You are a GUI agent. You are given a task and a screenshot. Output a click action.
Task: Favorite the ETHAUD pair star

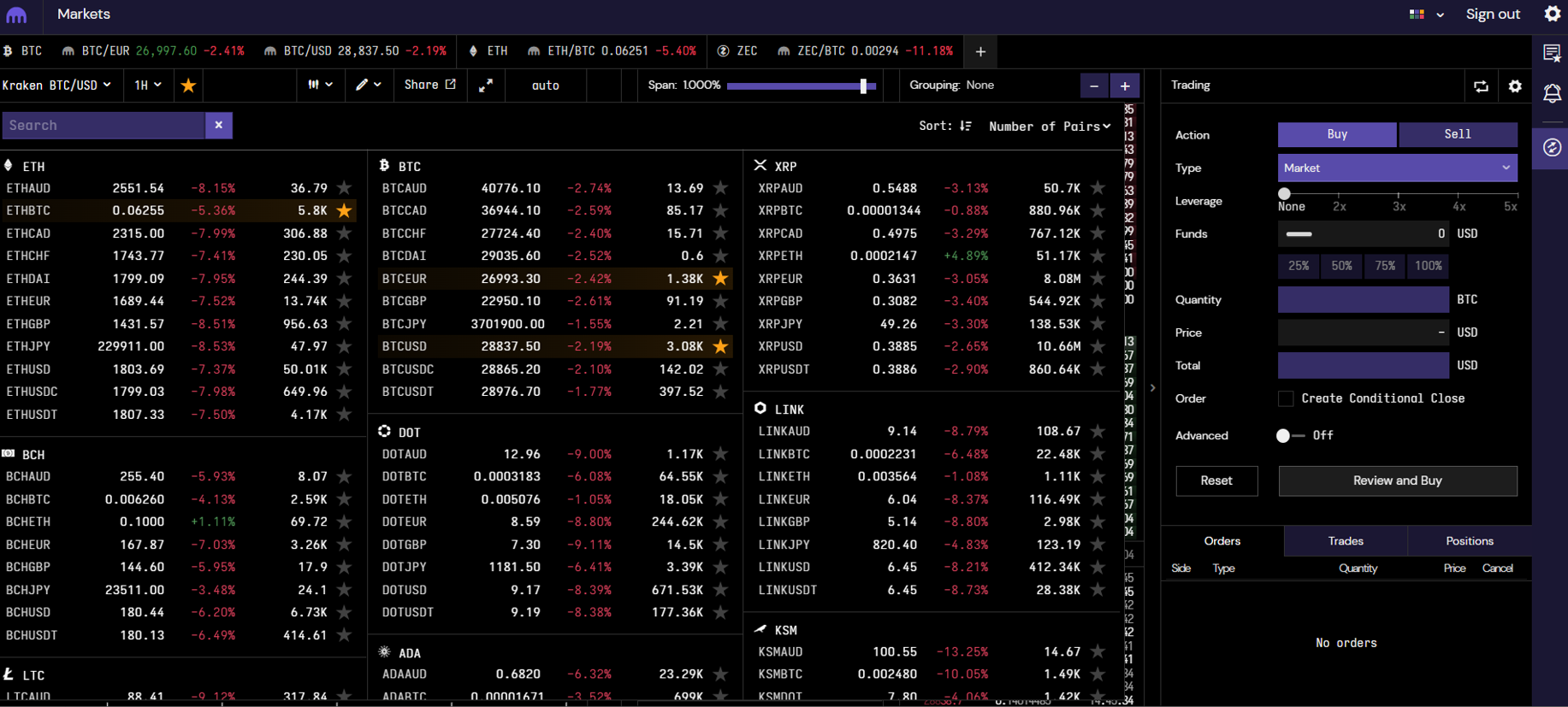tap(344, 187)
